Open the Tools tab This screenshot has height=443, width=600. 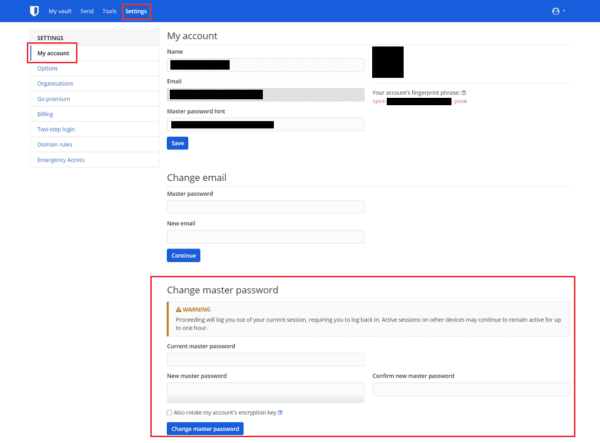coord(109,11)
